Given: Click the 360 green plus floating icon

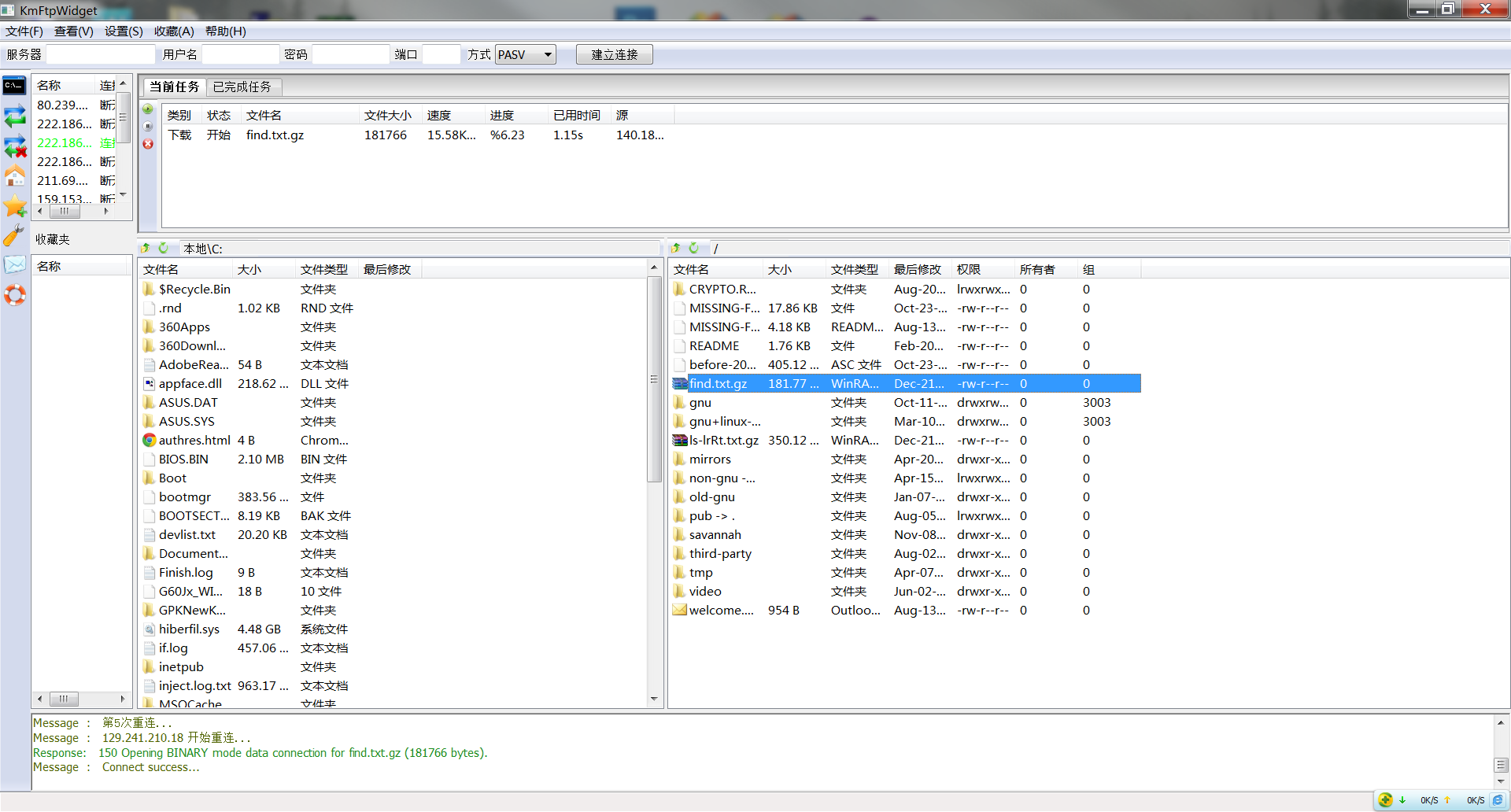Looking at the screenshot, I should 1386,800.
